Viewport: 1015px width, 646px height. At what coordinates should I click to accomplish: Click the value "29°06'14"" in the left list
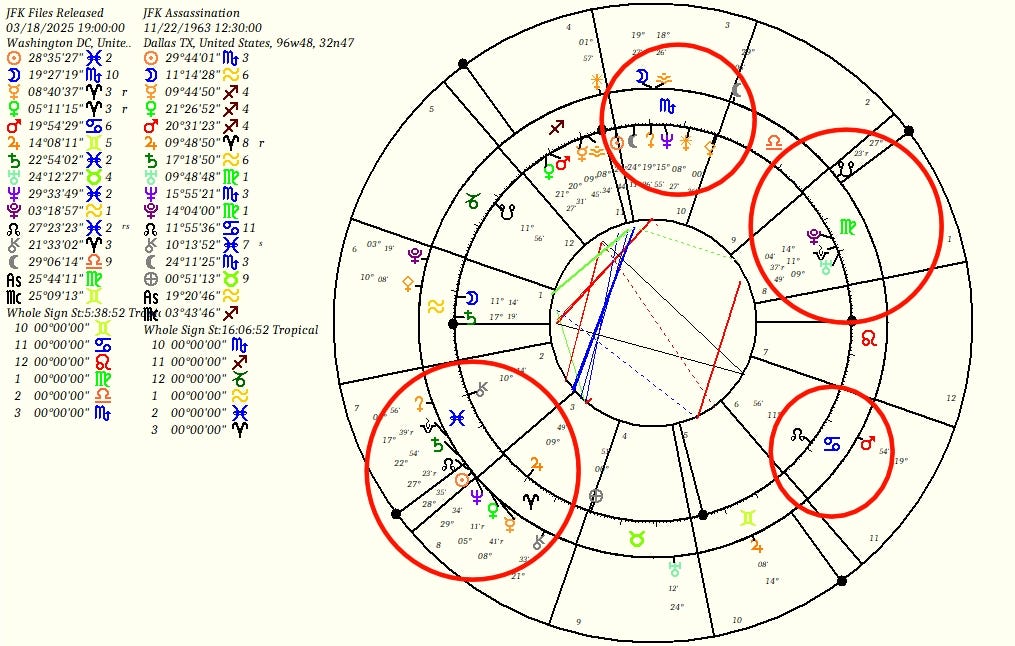click(56, 262)
